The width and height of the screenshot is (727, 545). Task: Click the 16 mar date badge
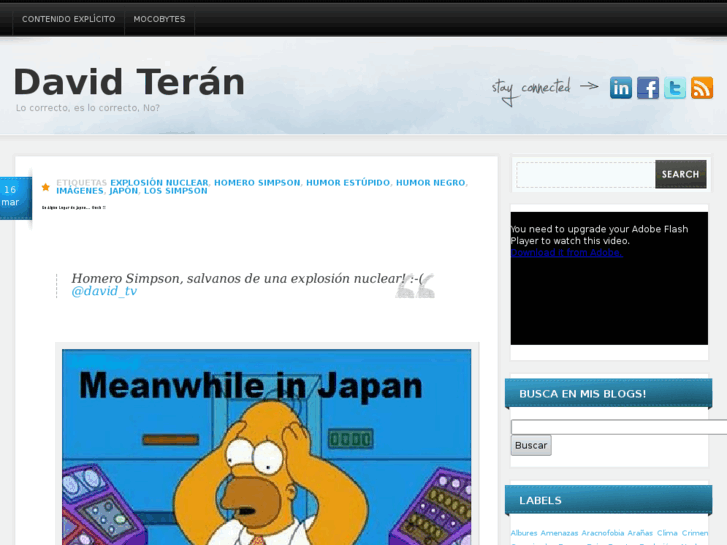pos(16,198)
